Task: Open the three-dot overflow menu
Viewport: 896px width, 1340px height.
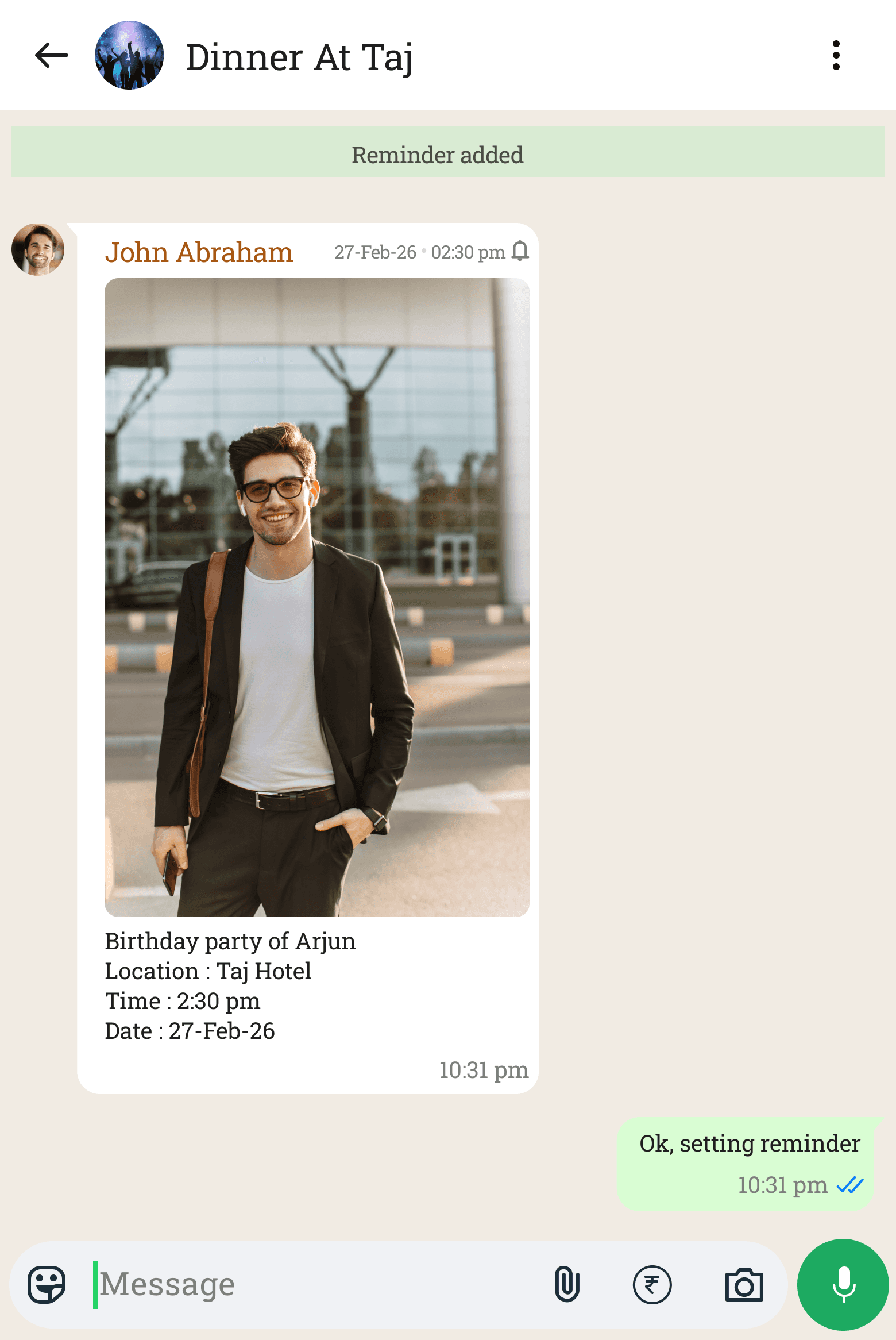Action: [836, 56]
